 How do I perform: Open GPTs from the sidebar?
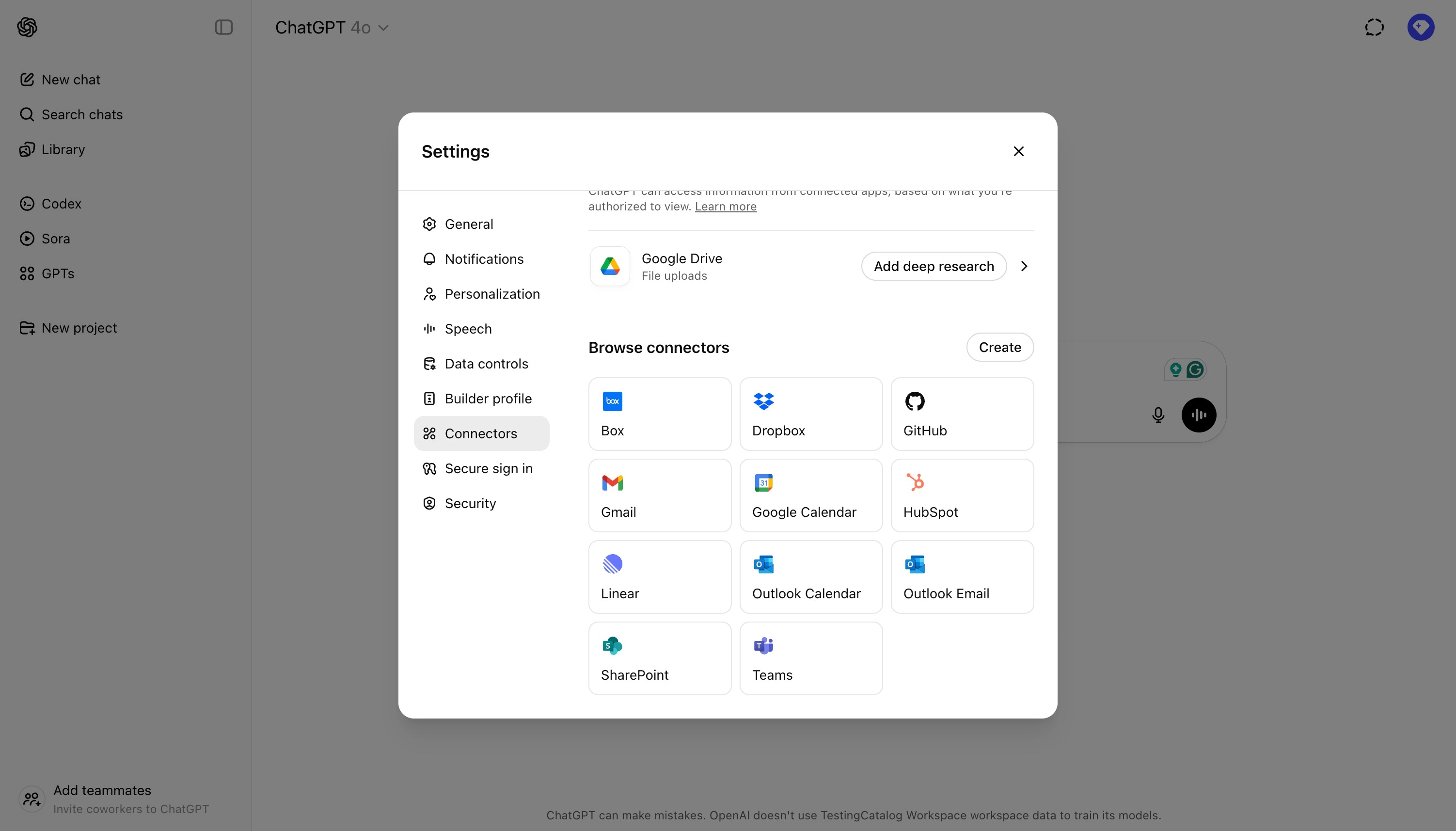tap(47, 273)
